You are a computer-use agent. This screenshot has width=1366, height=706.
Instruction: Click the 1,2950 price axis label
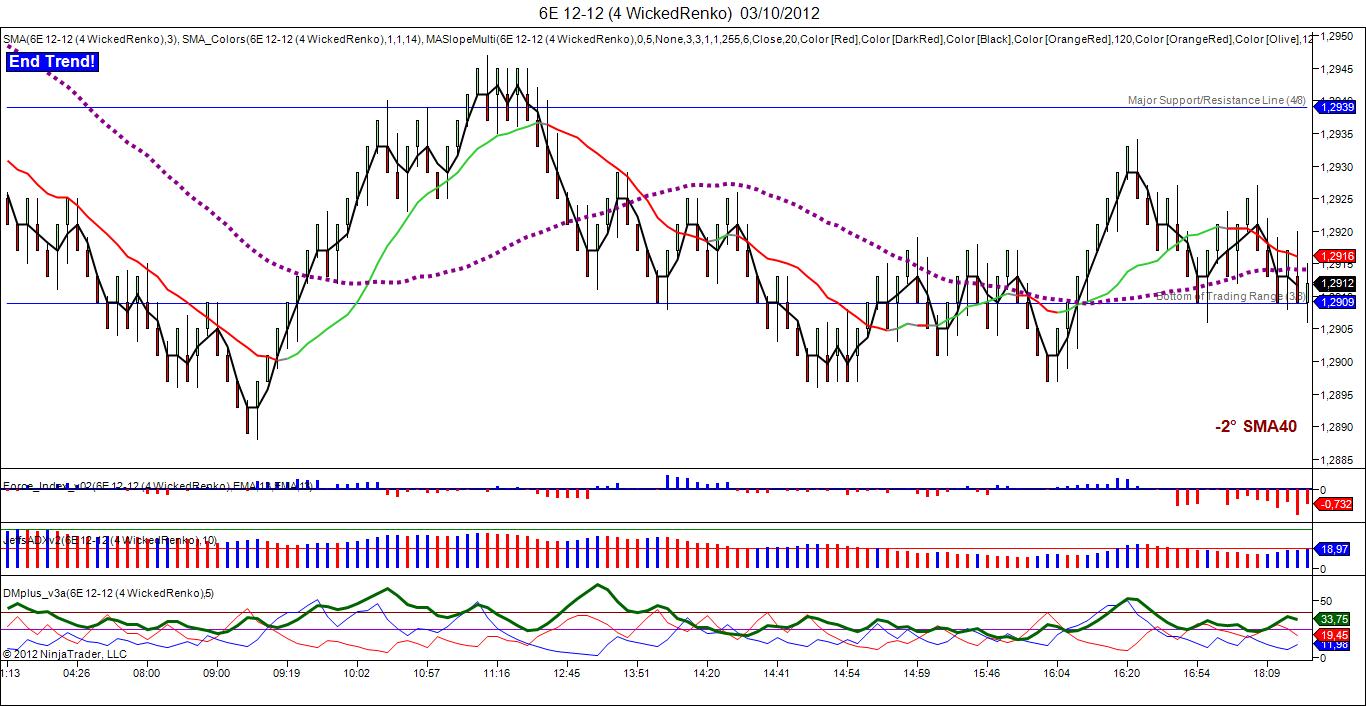(1337, 36)
